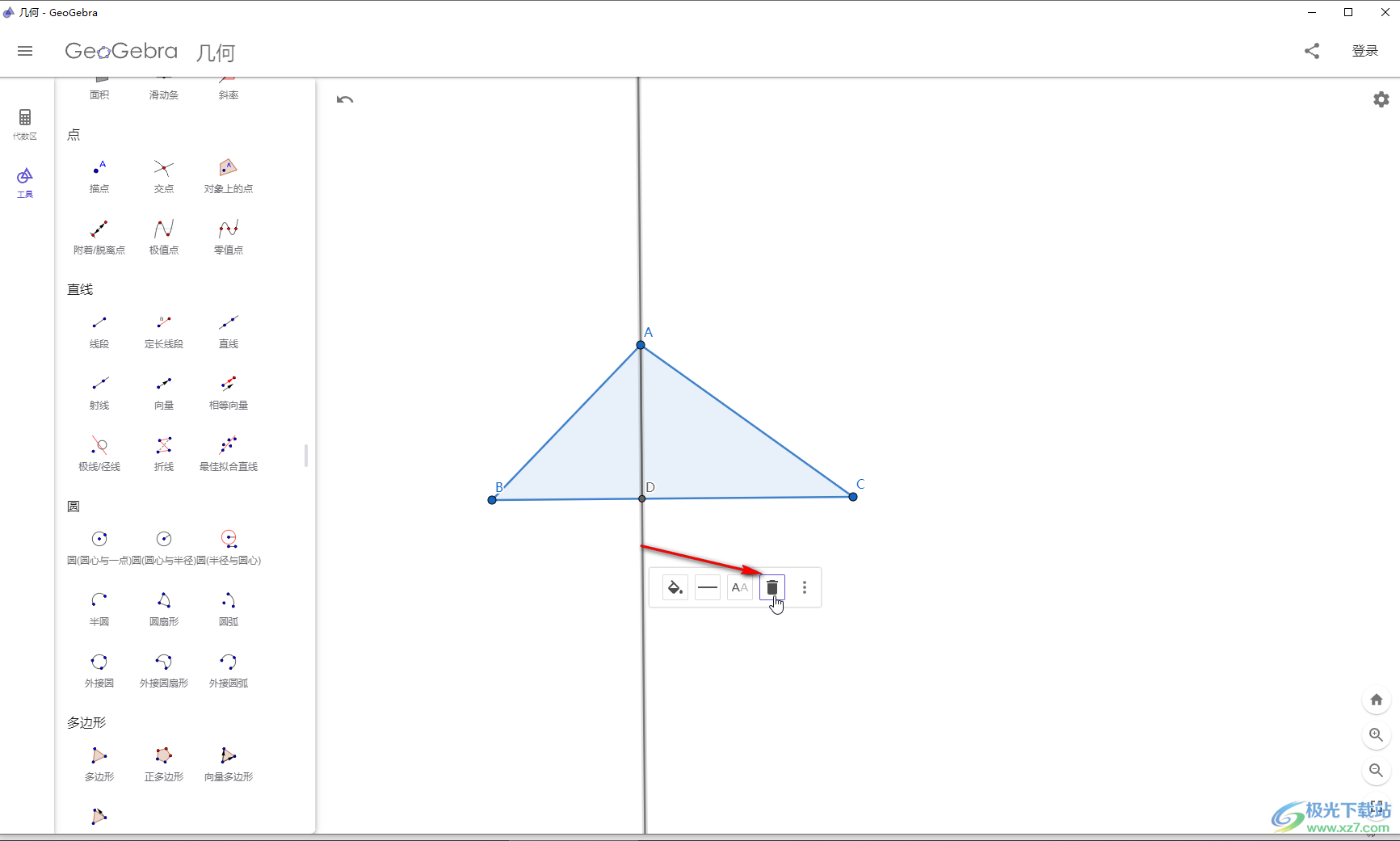
Task: Click the share icon in the header
Action: click(1312, 51)
